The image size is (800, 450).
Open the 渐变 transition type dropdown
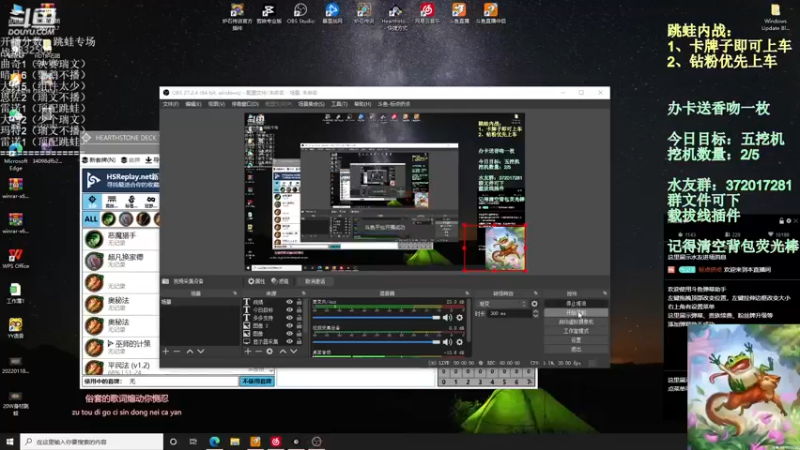click(x=501, y=304)
